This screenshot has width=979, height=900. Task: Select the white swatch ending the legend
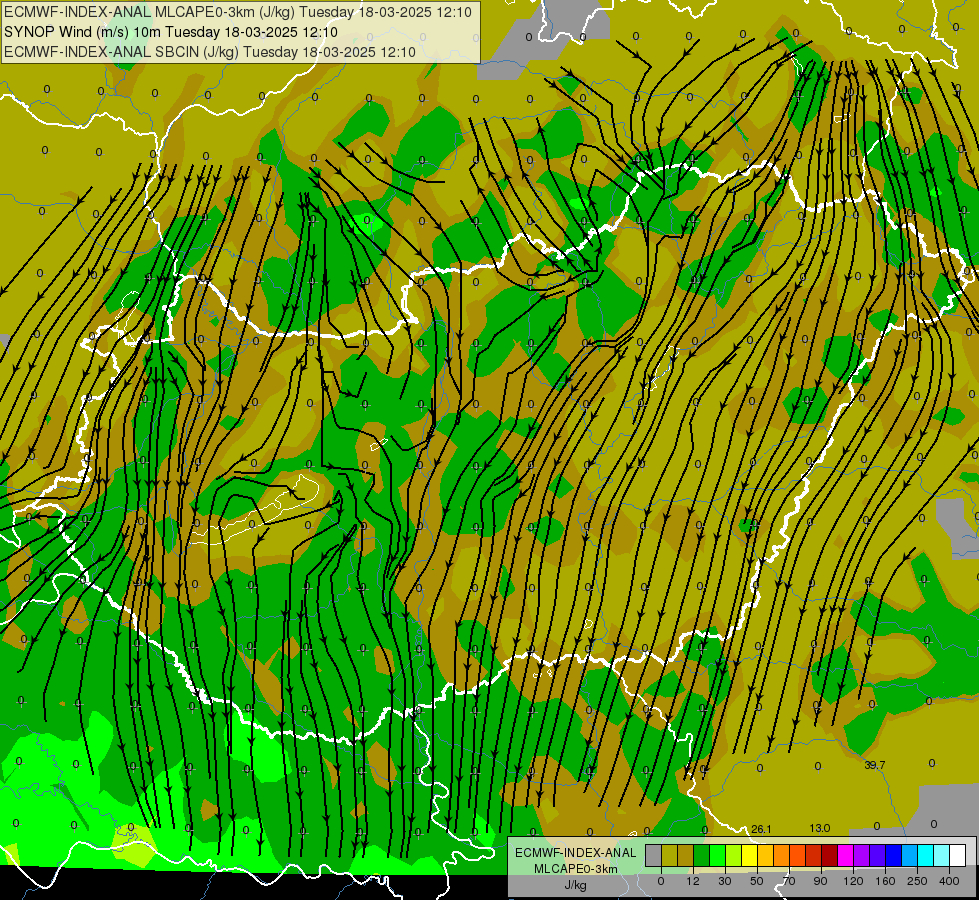tap(958, 856)
